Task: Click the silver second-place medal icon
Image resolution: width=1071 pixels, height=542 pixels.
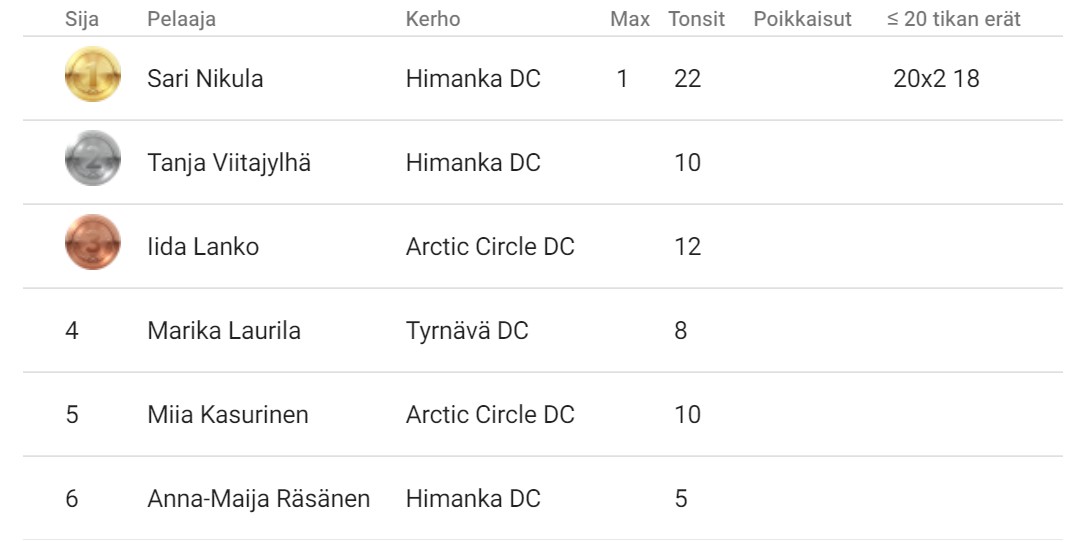Action: pyautogui.click(x=93, y=158)
